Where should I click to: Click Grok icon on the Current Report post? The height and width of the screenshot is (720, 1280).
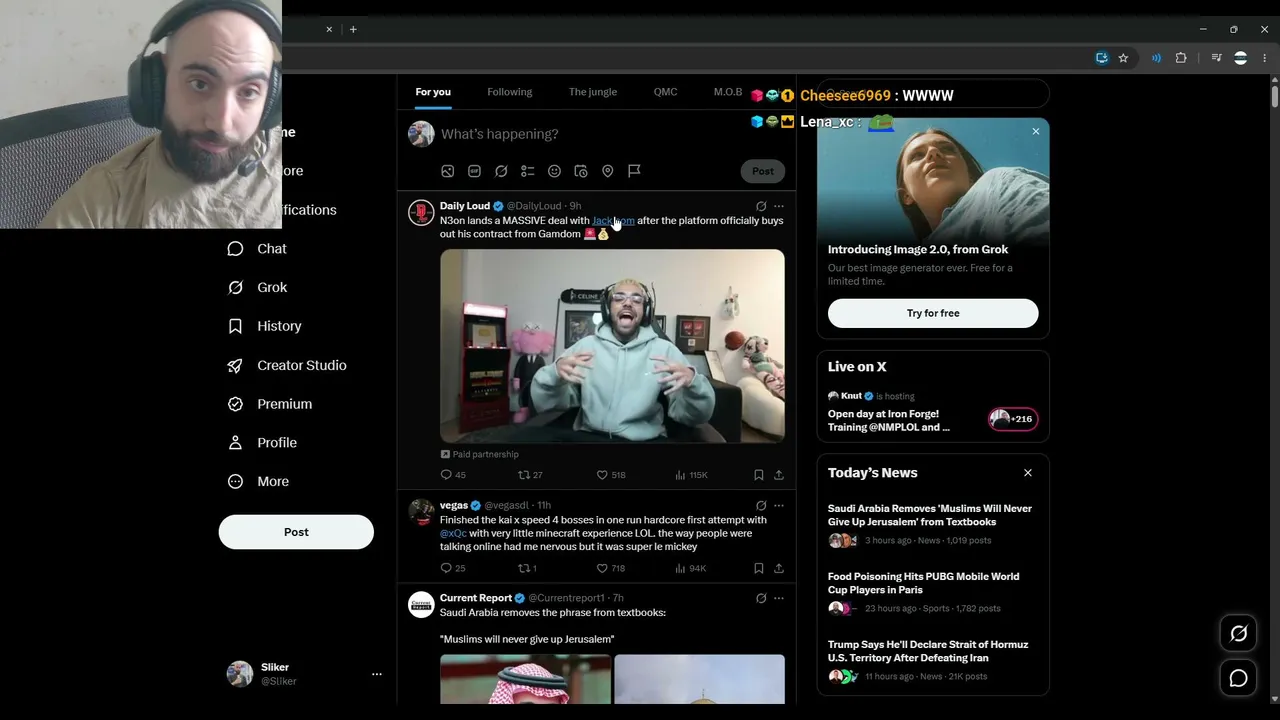761,598
